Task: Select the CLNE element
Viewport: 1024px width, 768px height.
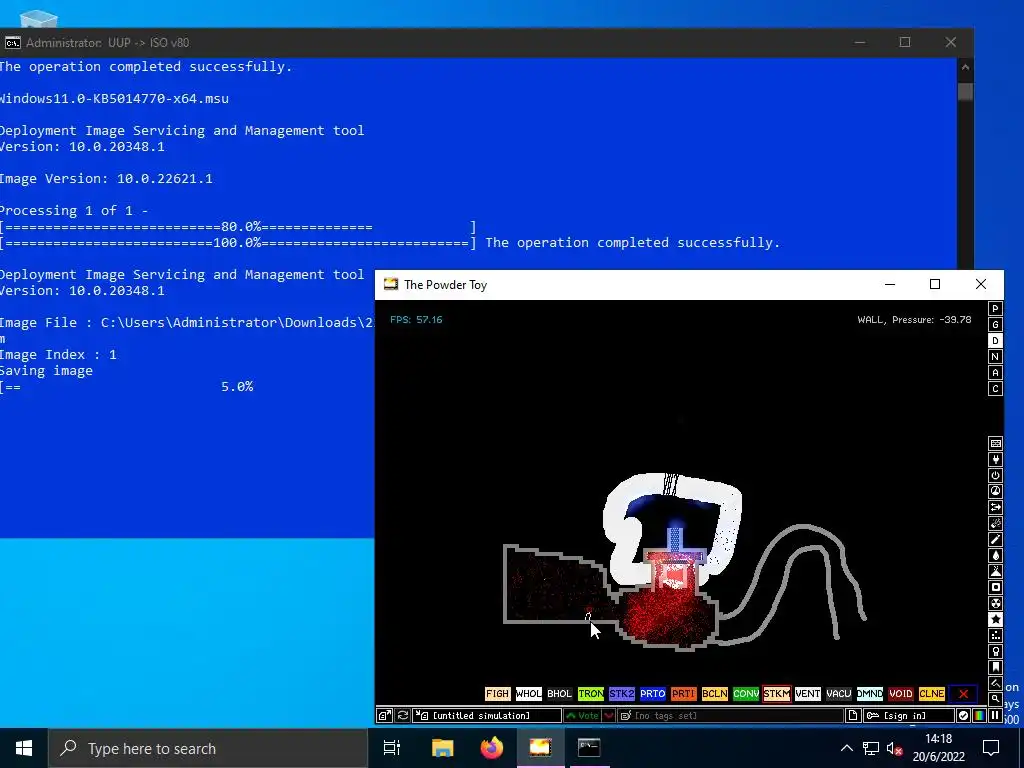Action: pyautogui.click(x=932, y=694)
